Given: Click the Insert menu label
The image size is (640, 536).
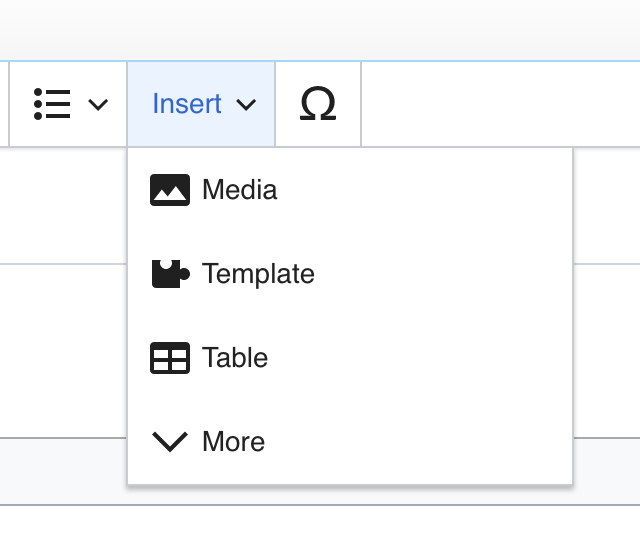Looking at the screenshot, I should pyautogui.click(x=187, y=104).
